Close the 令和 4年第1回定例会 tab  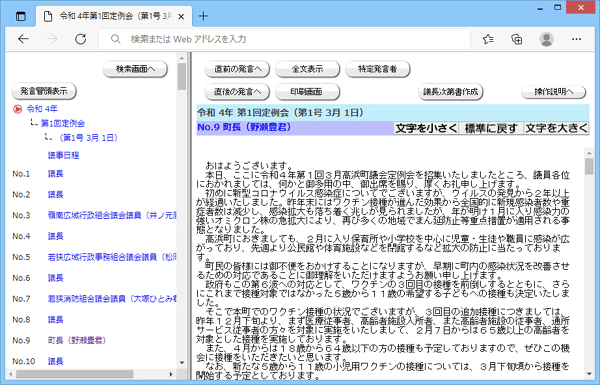(181, 16)
